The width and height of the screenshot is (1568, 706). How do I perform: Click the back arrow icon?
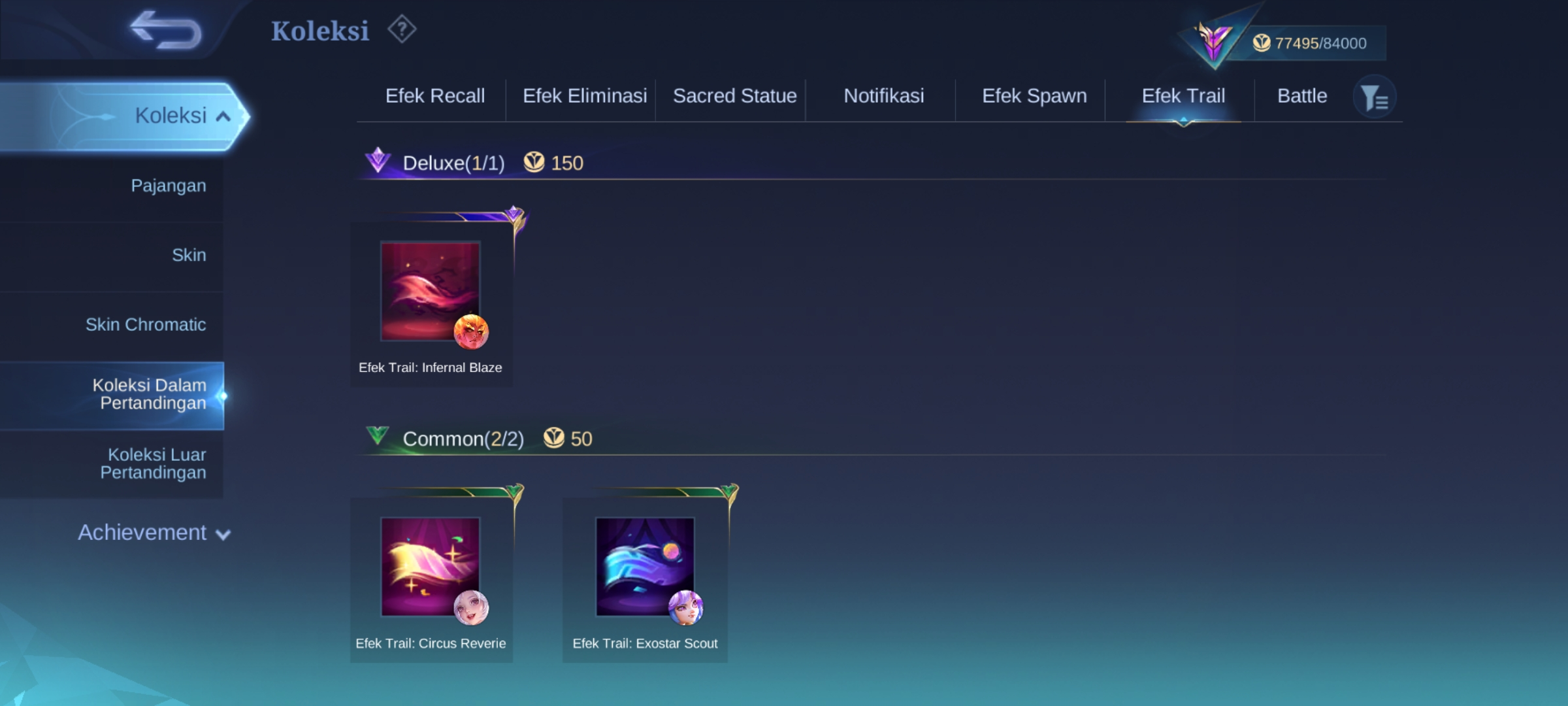pos(166,30)
